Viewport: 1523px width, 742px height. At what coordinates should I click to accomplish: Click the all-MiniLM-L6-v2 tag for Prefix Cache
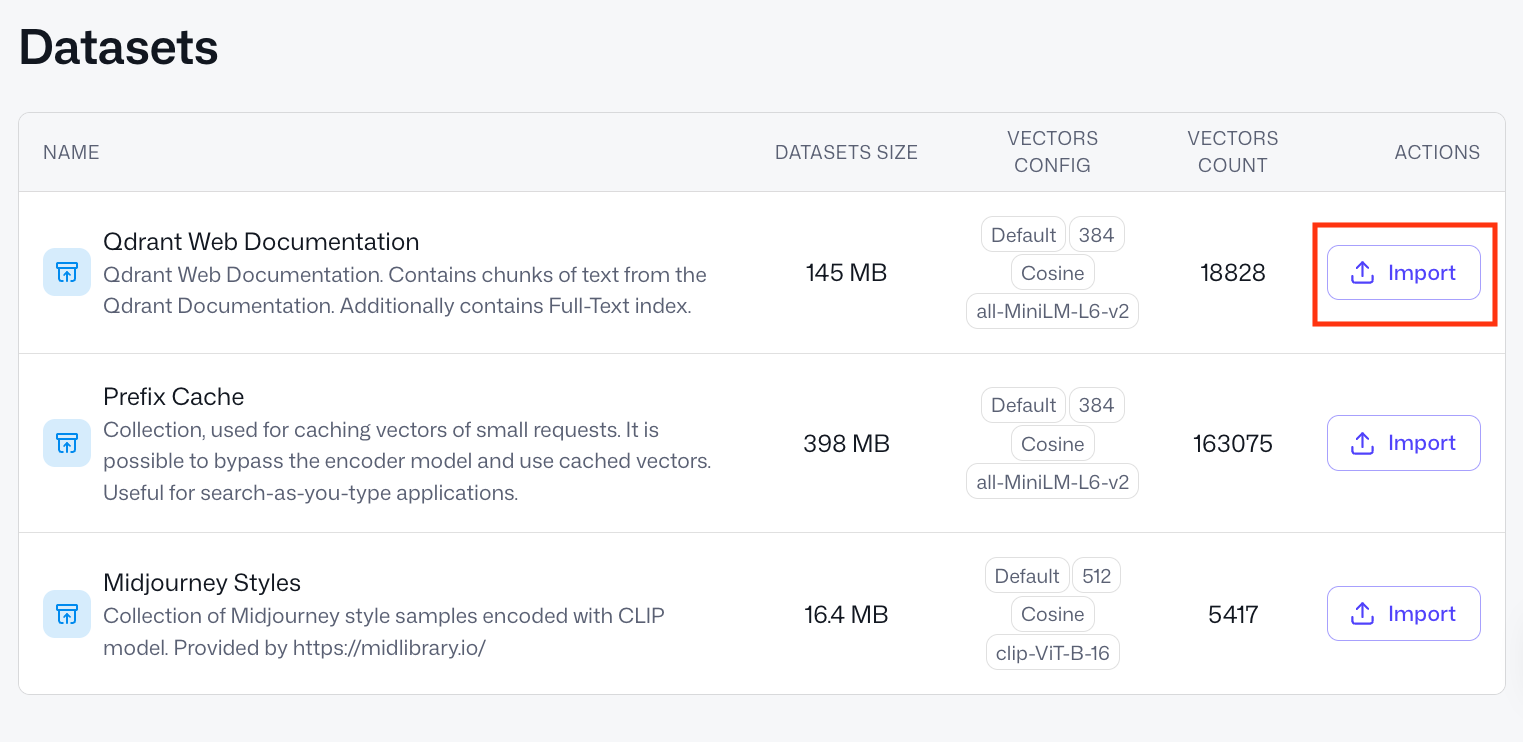1052,481
